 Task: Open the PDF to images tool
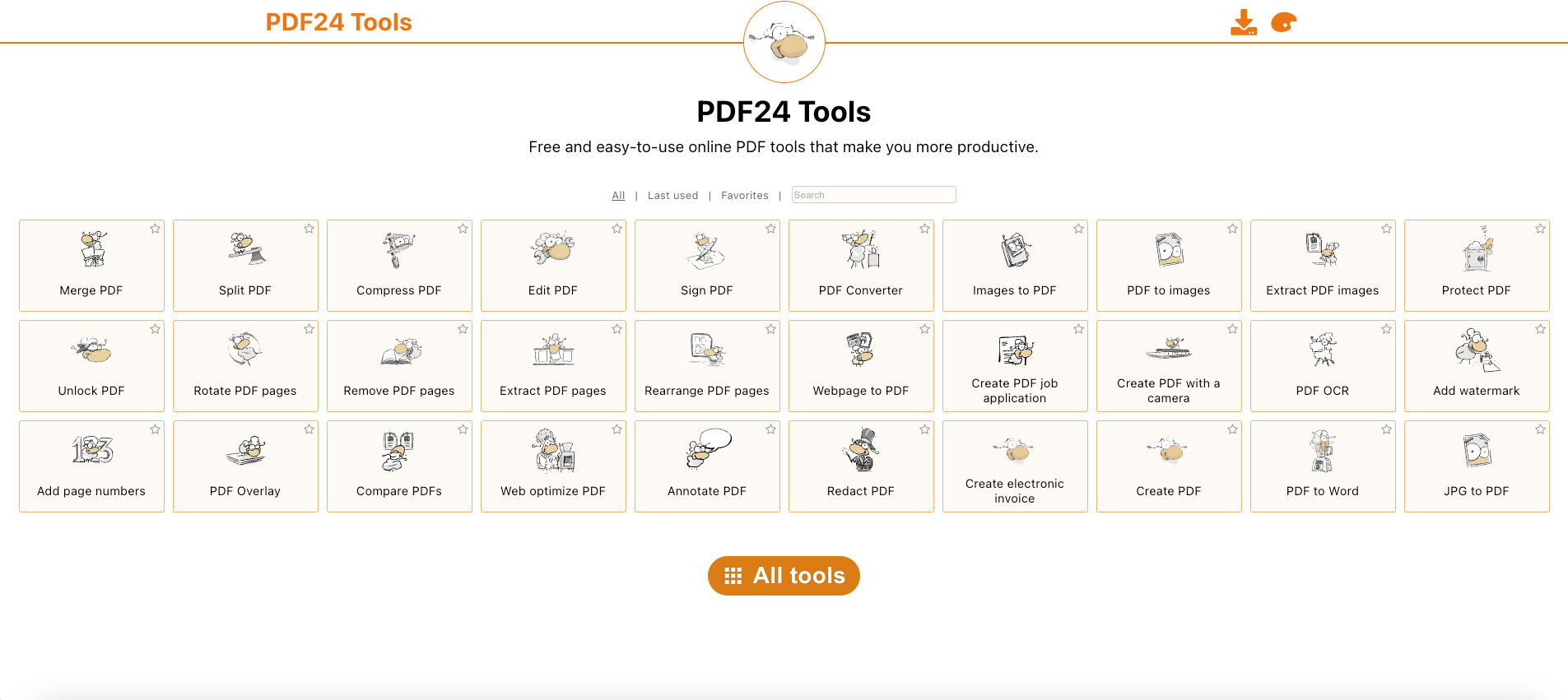point(1169,266)
